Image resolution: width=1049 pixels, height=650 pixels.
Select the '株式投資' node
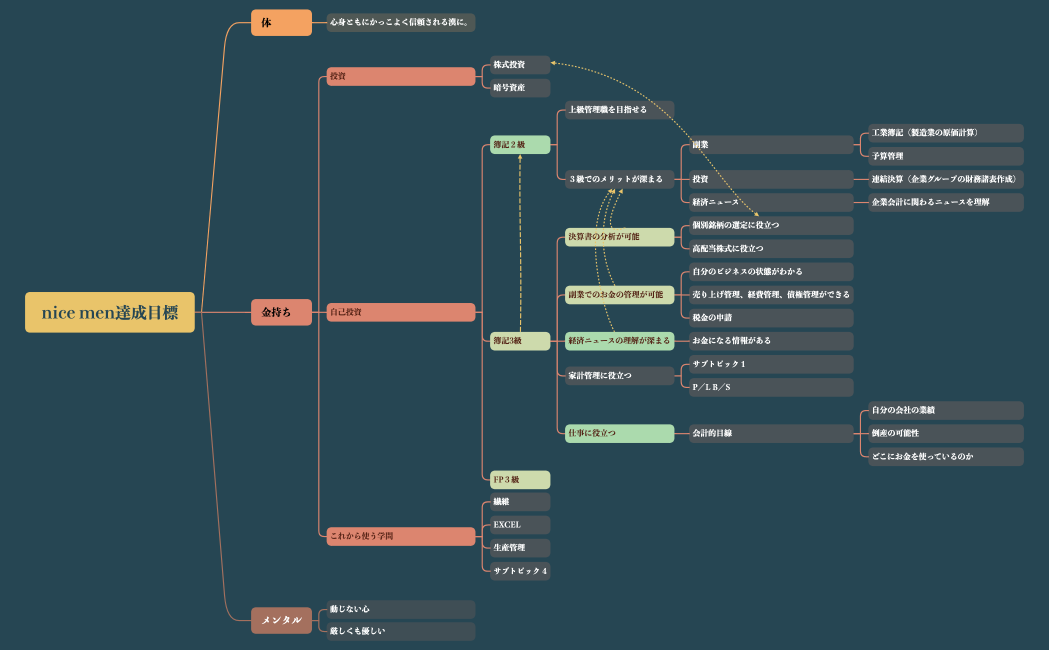520,65
